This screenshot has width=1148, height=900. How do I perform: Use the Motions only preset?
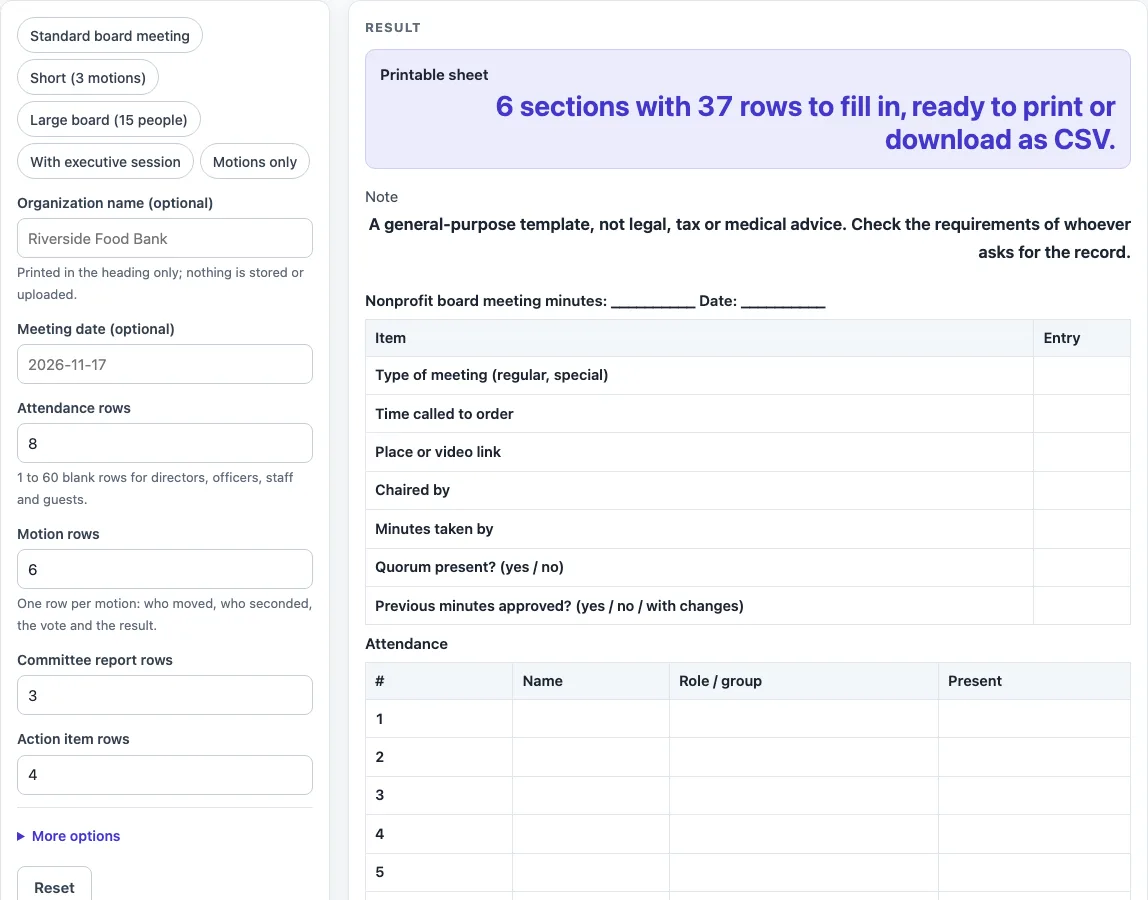tap(255, 162)
